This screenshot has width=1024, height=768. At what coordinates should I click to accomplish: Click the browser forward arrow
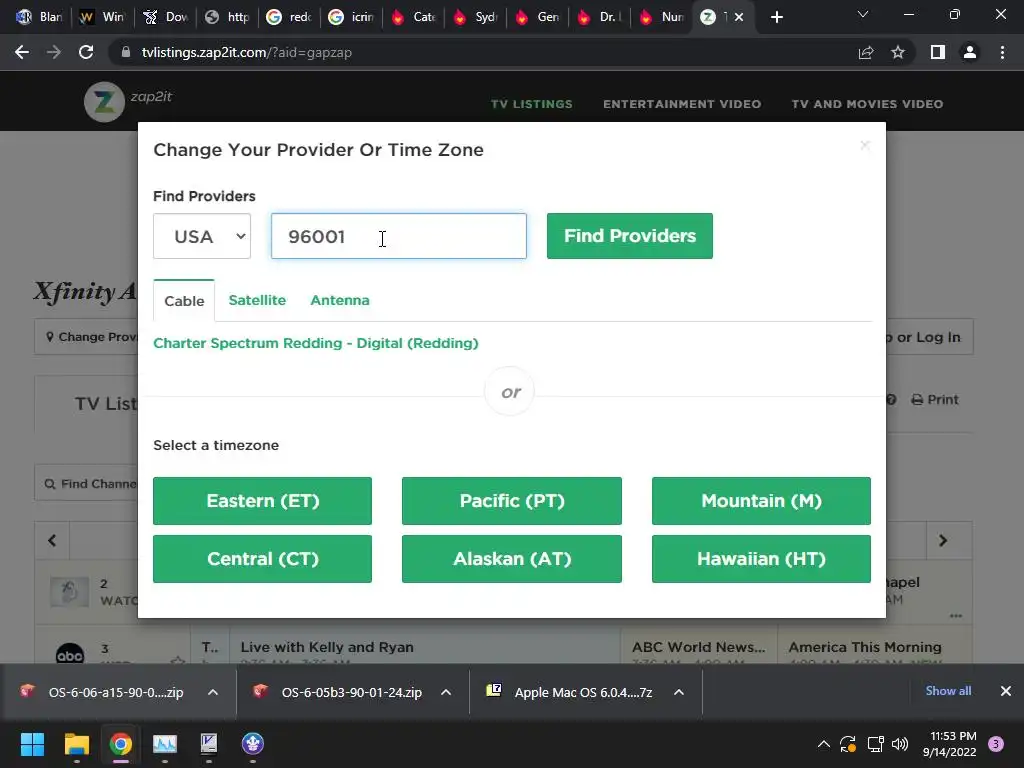point(54,52)
